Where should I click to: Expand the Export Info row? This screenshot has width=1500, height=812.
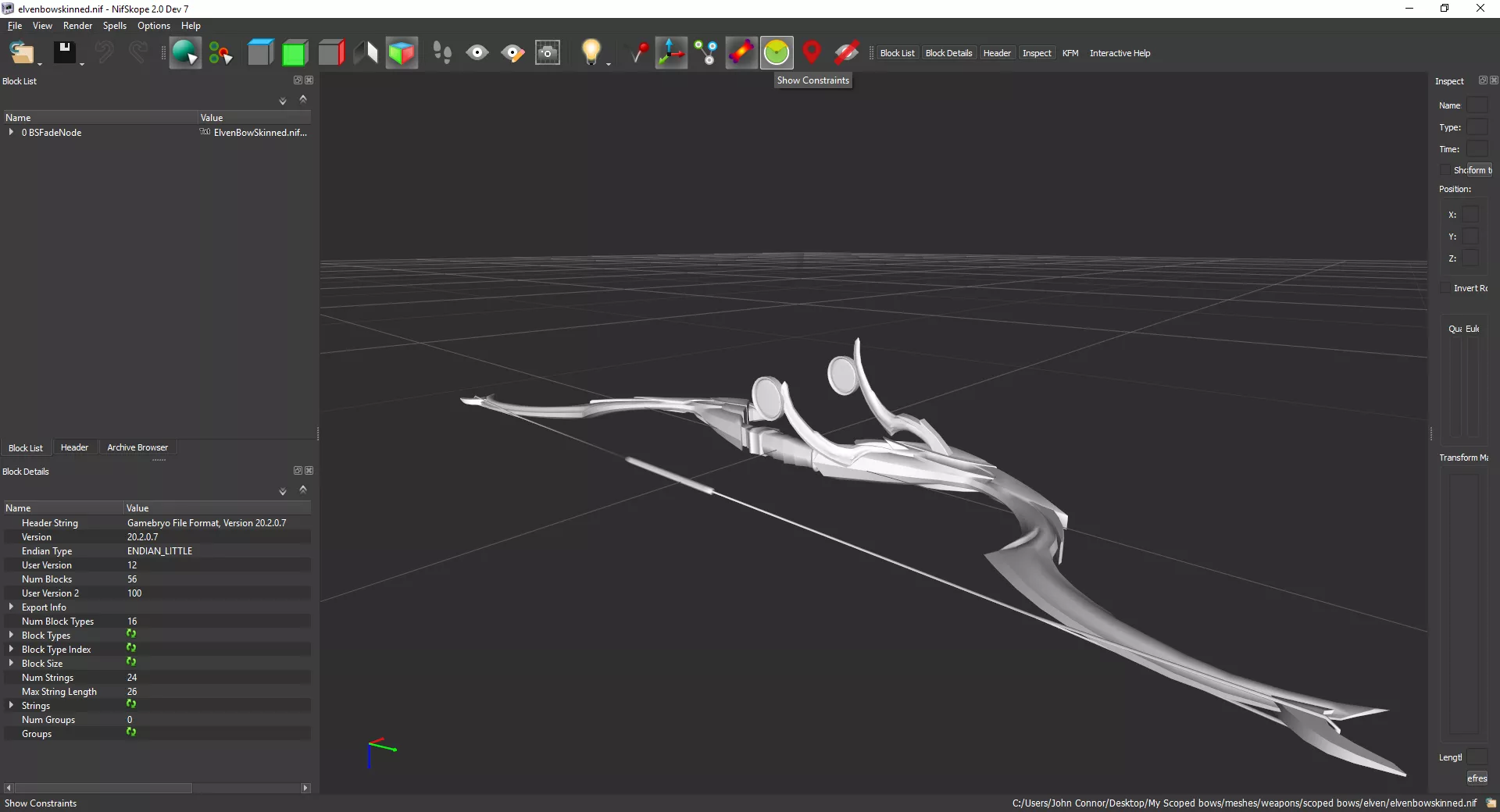(x=11, y=607)
